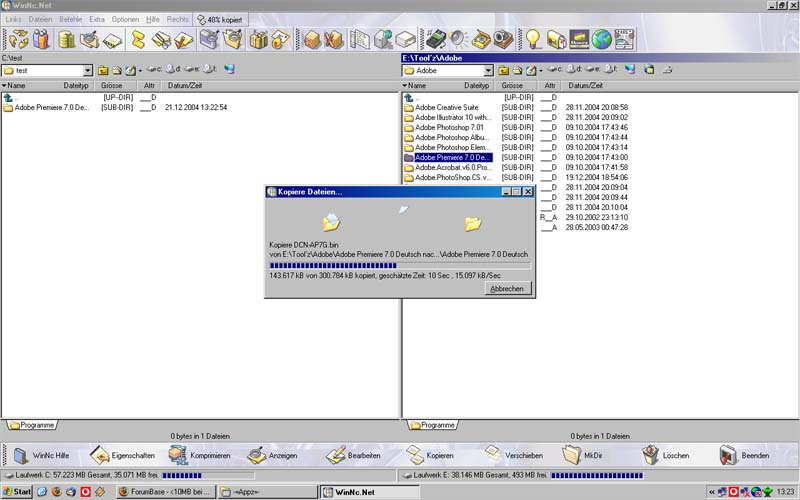Click the Beenden button
This screenshot has width=800, height=500.
745,455
